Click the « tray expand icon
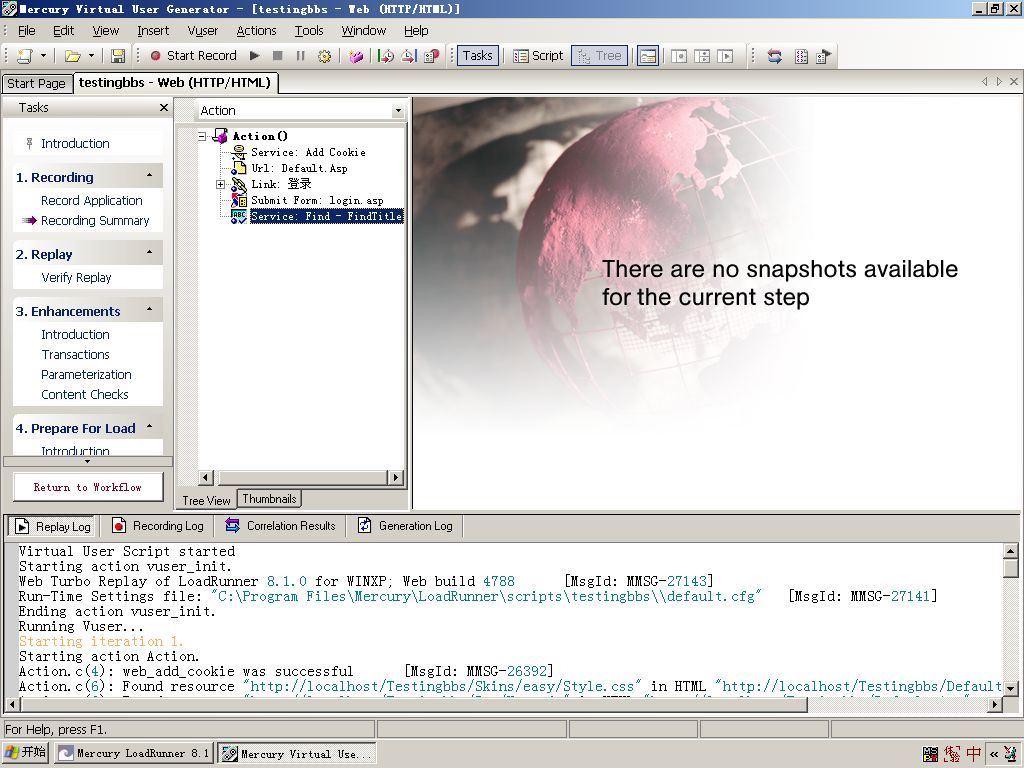Screen dimensions: 1024x768 click(x=994, y=754)
